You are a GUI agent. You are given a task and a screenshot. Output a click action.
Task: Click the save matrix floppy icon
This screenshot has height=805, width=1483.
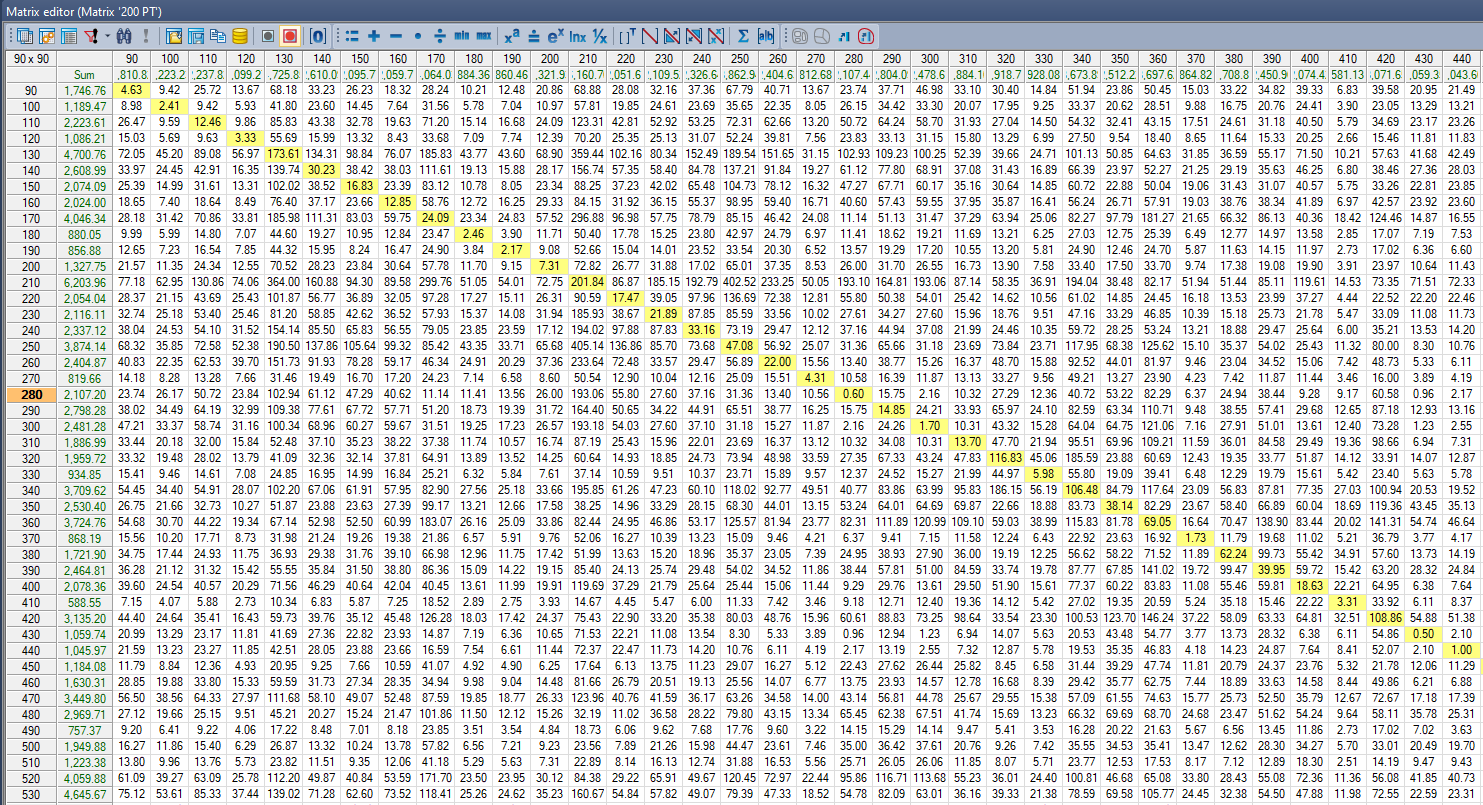[196, 36]
